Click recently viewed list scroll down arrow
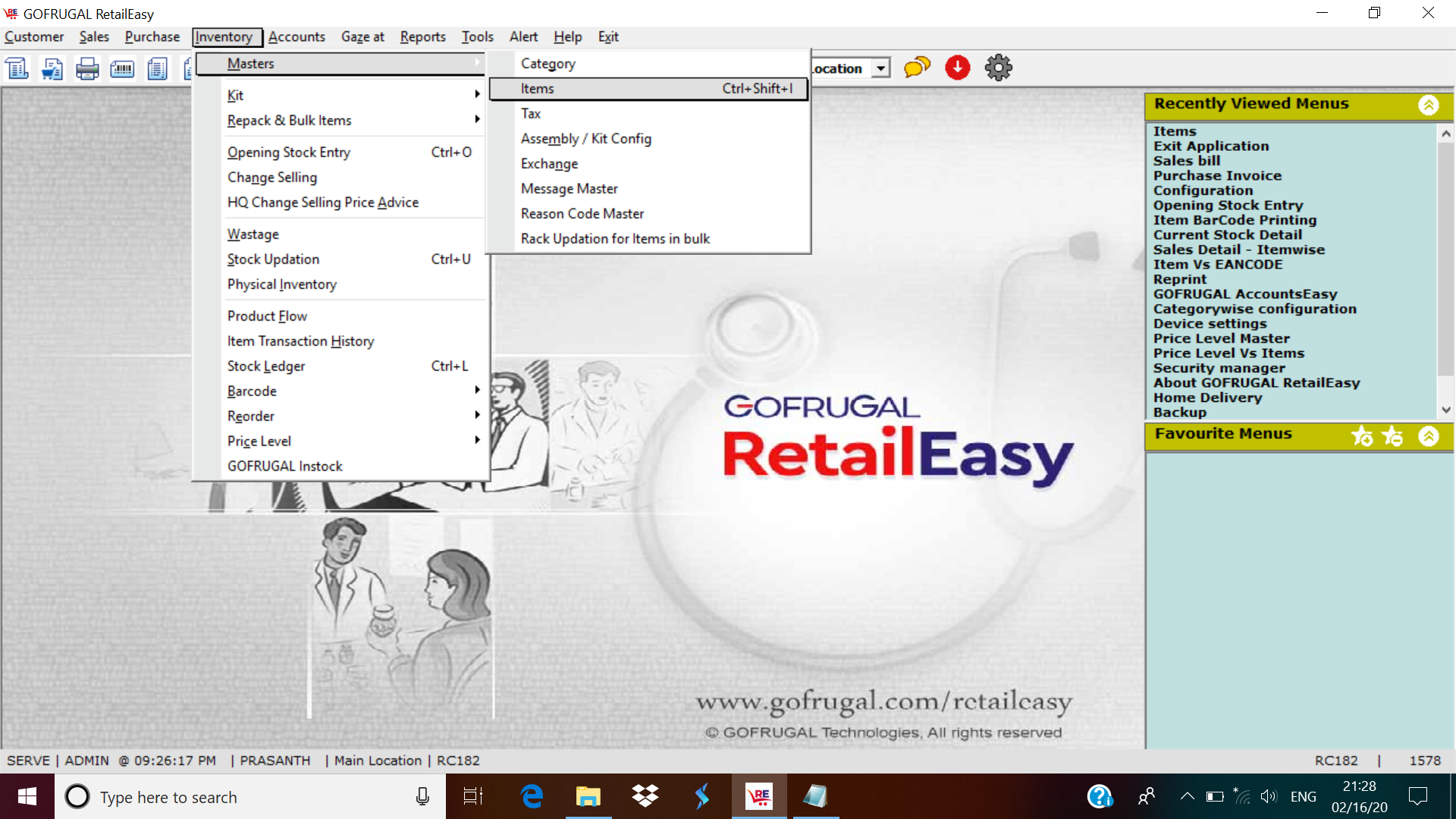The height and width of the screenshot is (819, 1456). [1446, 409]
